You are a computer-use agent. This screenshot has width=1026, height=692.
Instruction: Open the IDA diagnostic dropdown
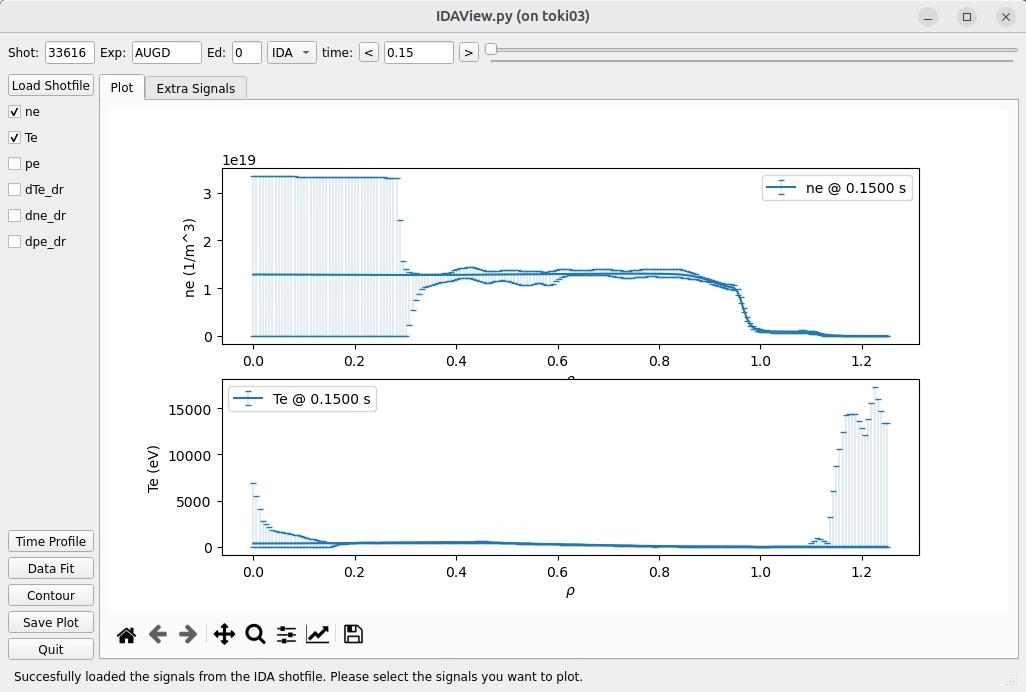click(291, 53)
